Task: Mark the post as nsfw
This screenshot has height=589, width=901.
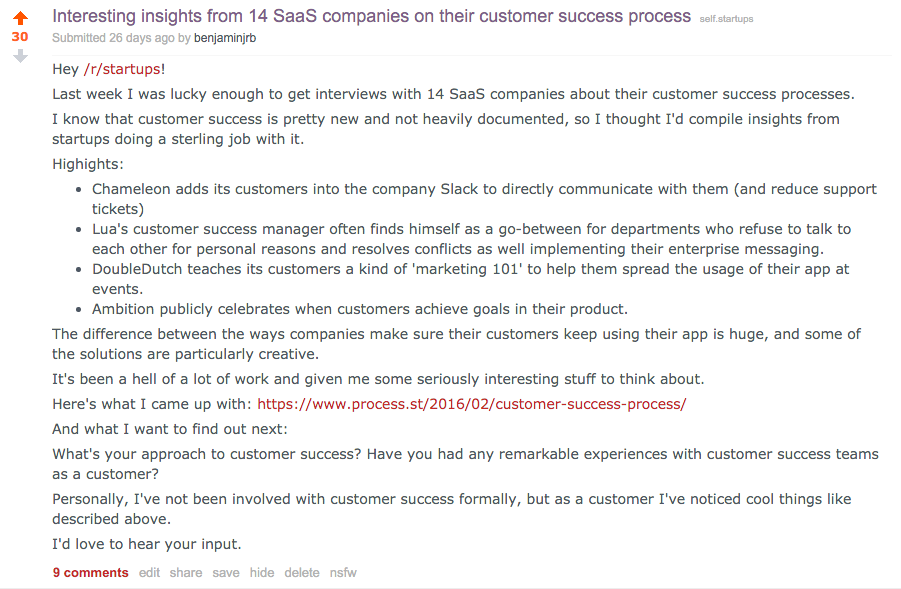Action: (x=343, y=573)
